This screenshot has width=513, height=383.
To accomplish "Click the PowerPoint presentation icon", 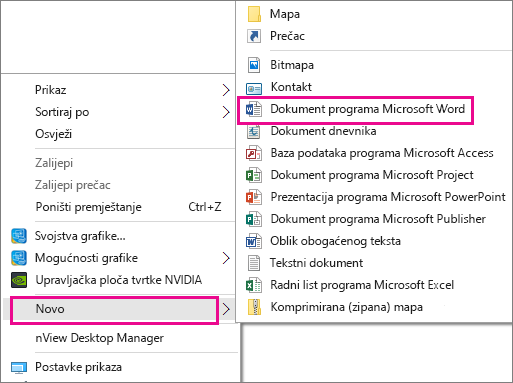I will (x=254, y=197).
